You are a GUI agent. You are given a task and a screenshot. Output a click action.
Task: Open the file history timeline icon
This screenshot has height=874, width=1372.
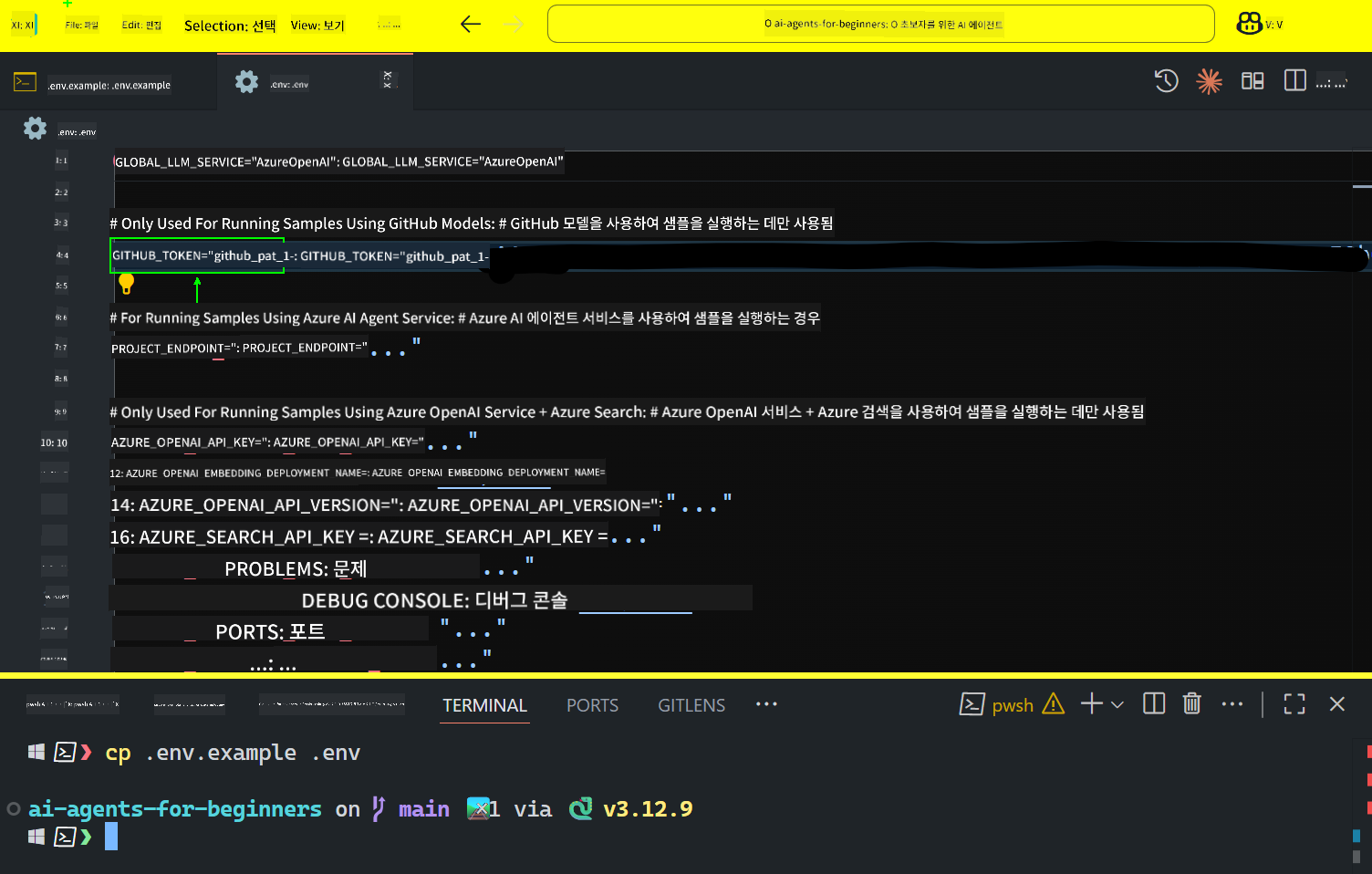(x=1166, y=81)
